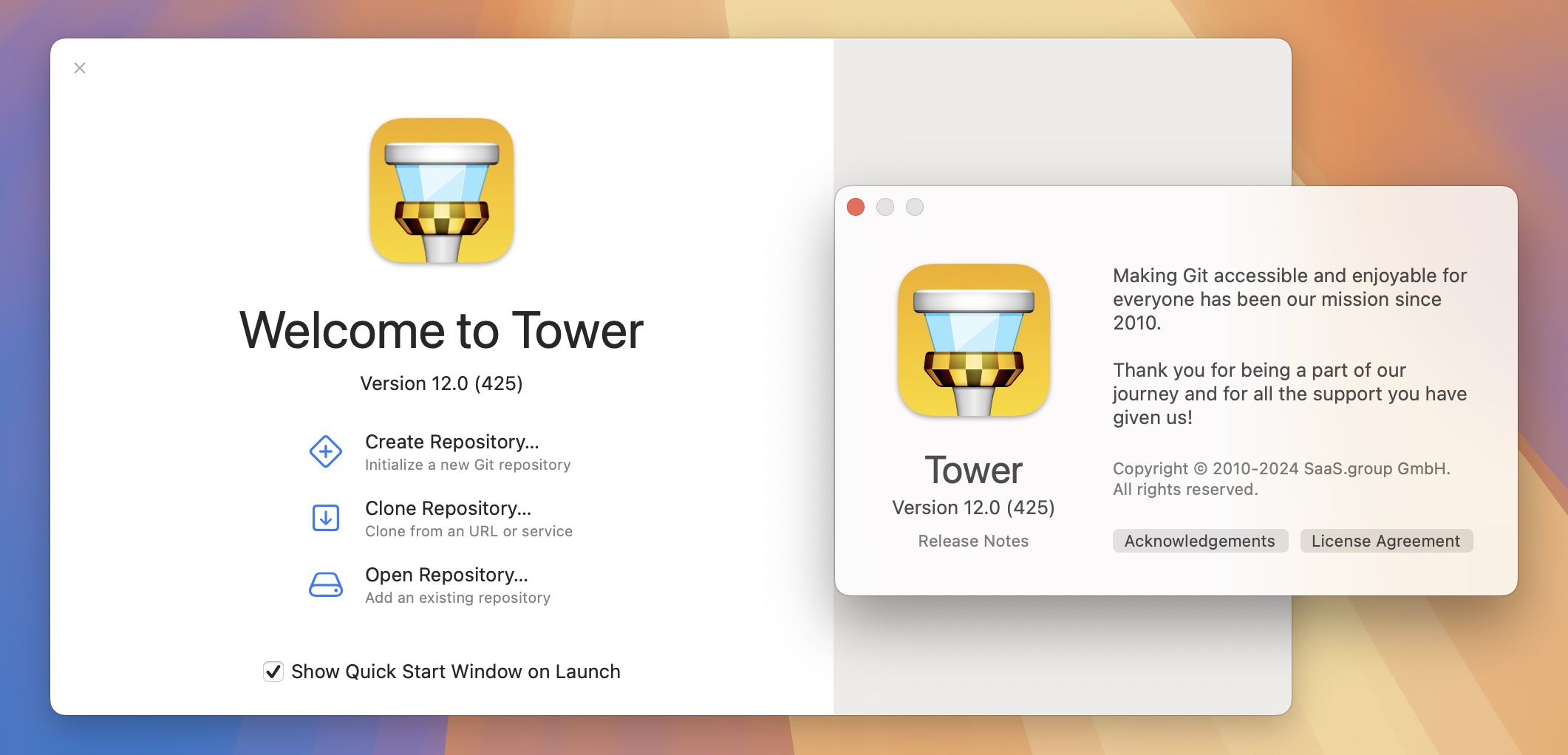Click the Tower title in About window
This screenshot has width=1568, height=755.
coord(973,470)
